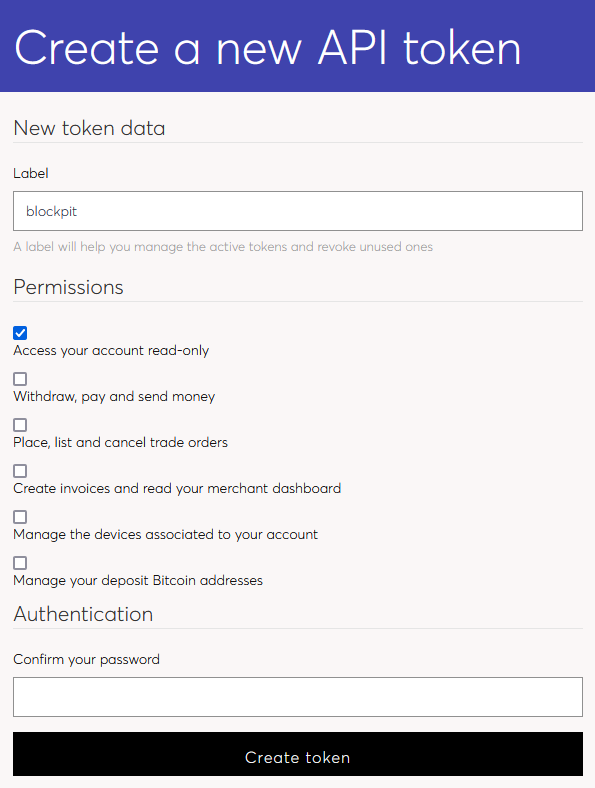This screenshot has height=788, width=595.
Task: Click the 'Create a new API token' title
Action: click(268, 48)
